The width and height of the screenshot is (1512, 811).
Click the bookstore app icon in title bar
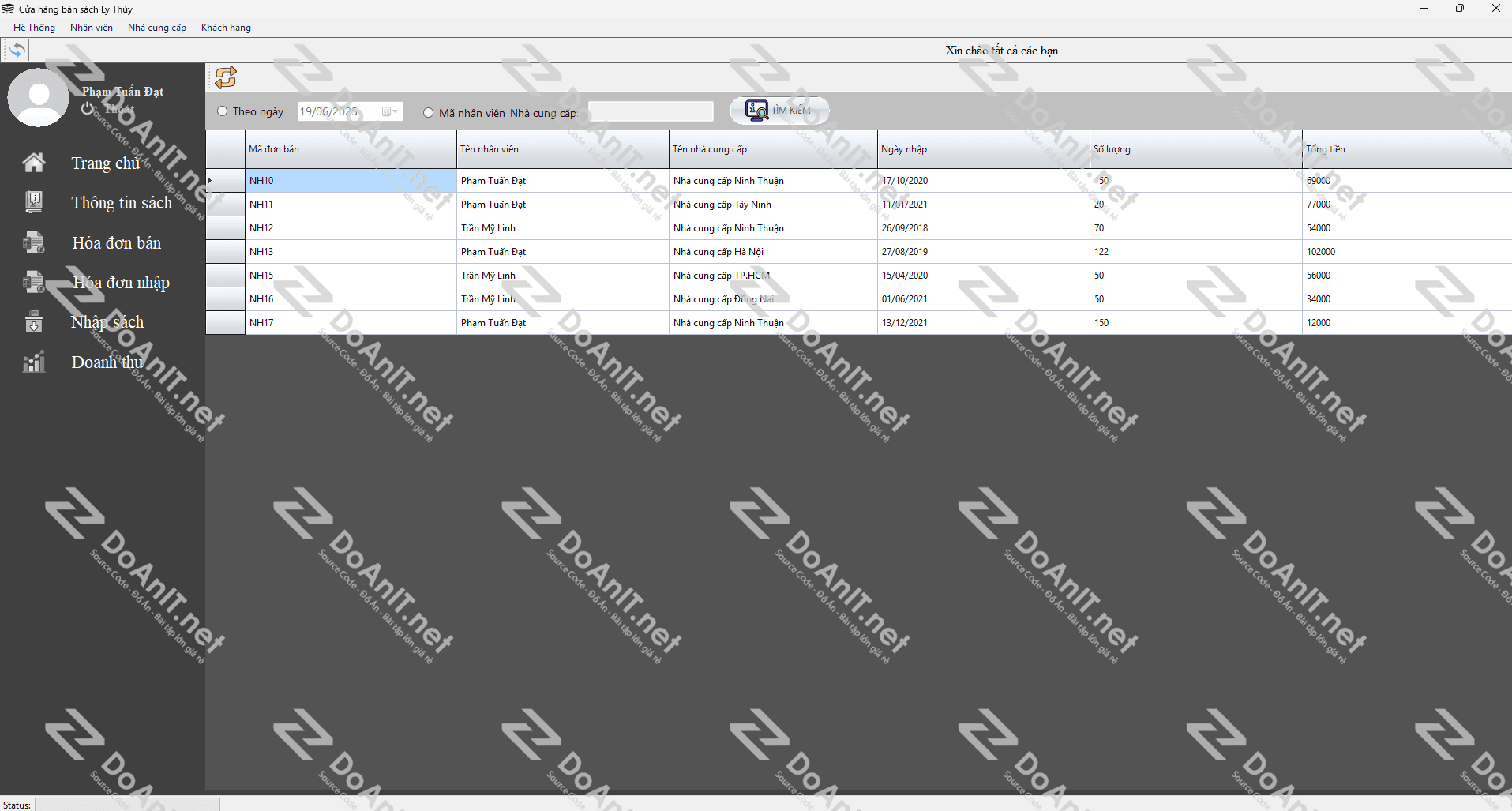[8, 9]
